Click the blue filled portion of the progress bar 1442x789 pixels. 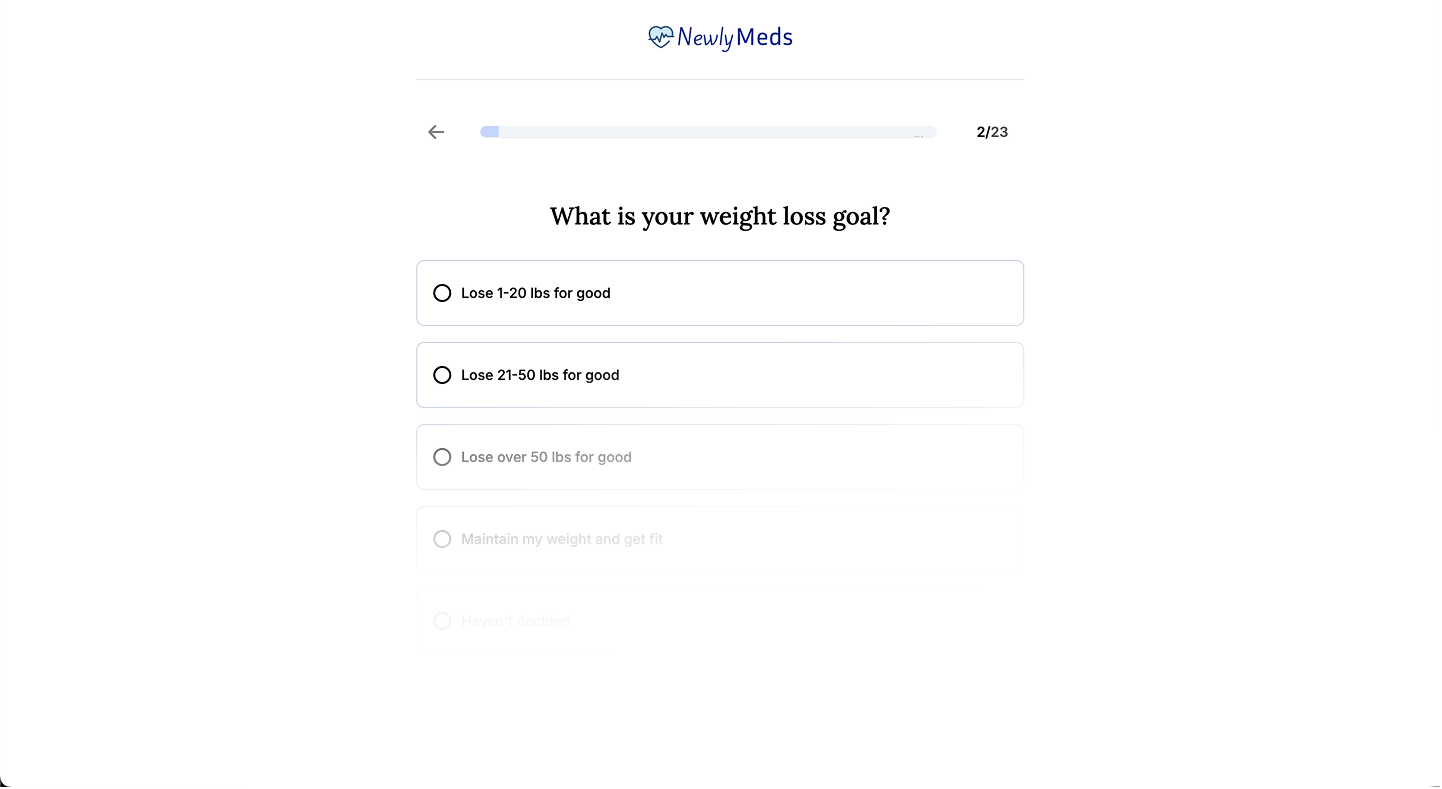[489, 131]
